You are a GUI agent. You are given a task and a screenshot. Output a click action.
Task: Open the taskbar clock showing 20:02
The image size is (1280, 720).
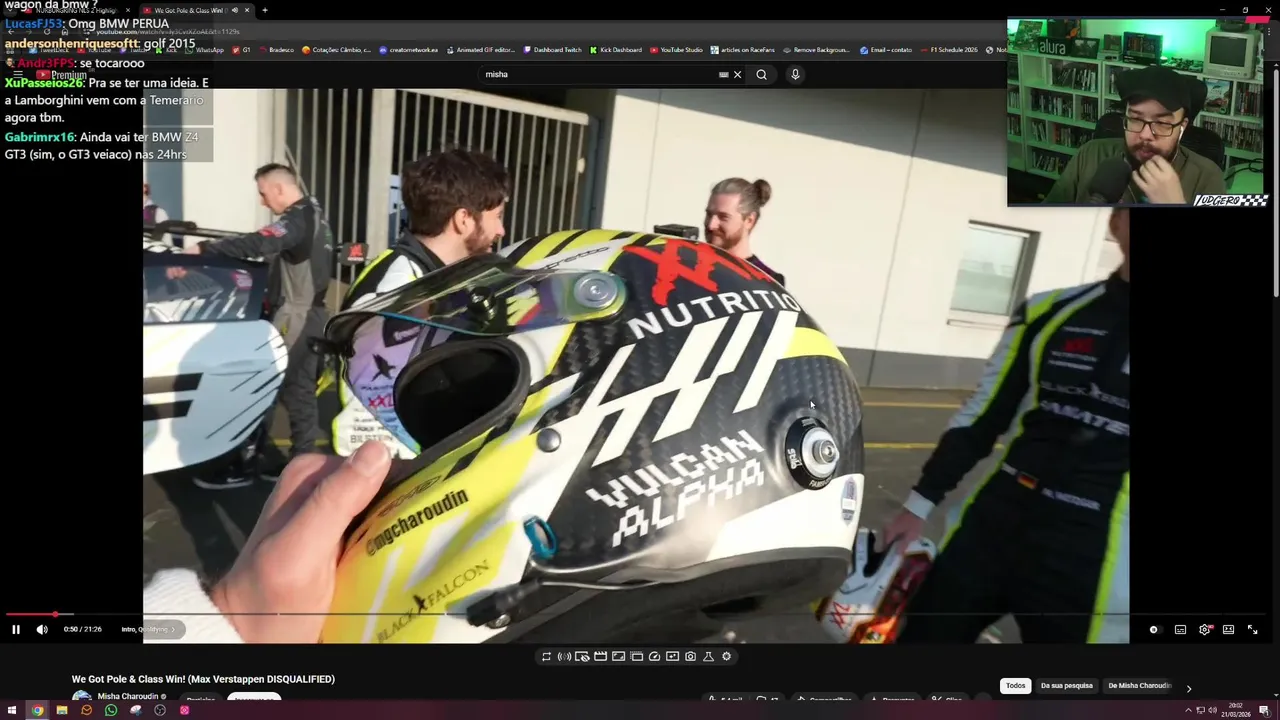pyautogui.click(x=1236, y=710)
